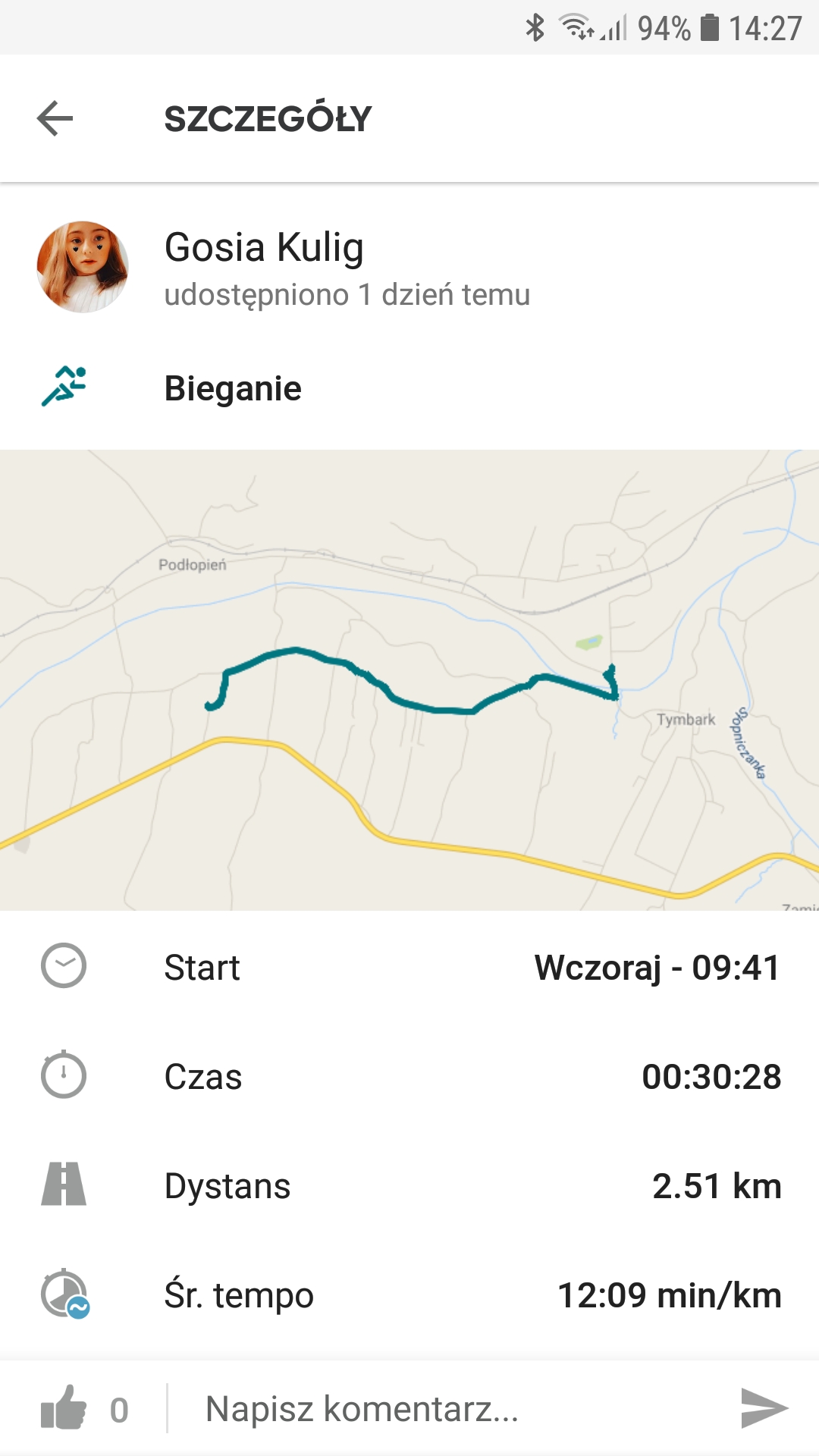Tap the back arrow icon
The image size is (819, 1456).
click(55, 118)
